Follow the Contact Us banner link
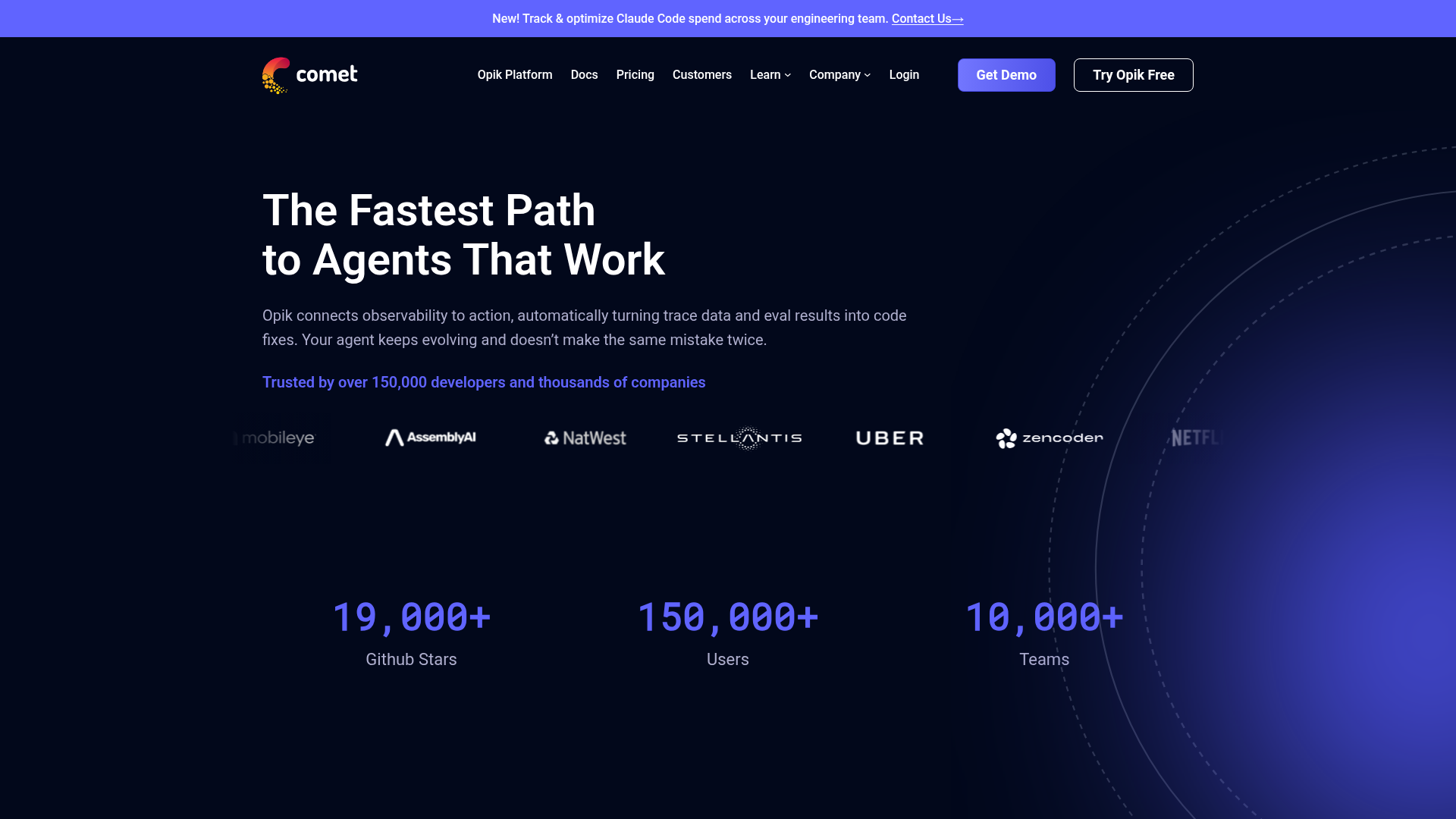This screenshot has width=1456, height=819. coord(927,19)
